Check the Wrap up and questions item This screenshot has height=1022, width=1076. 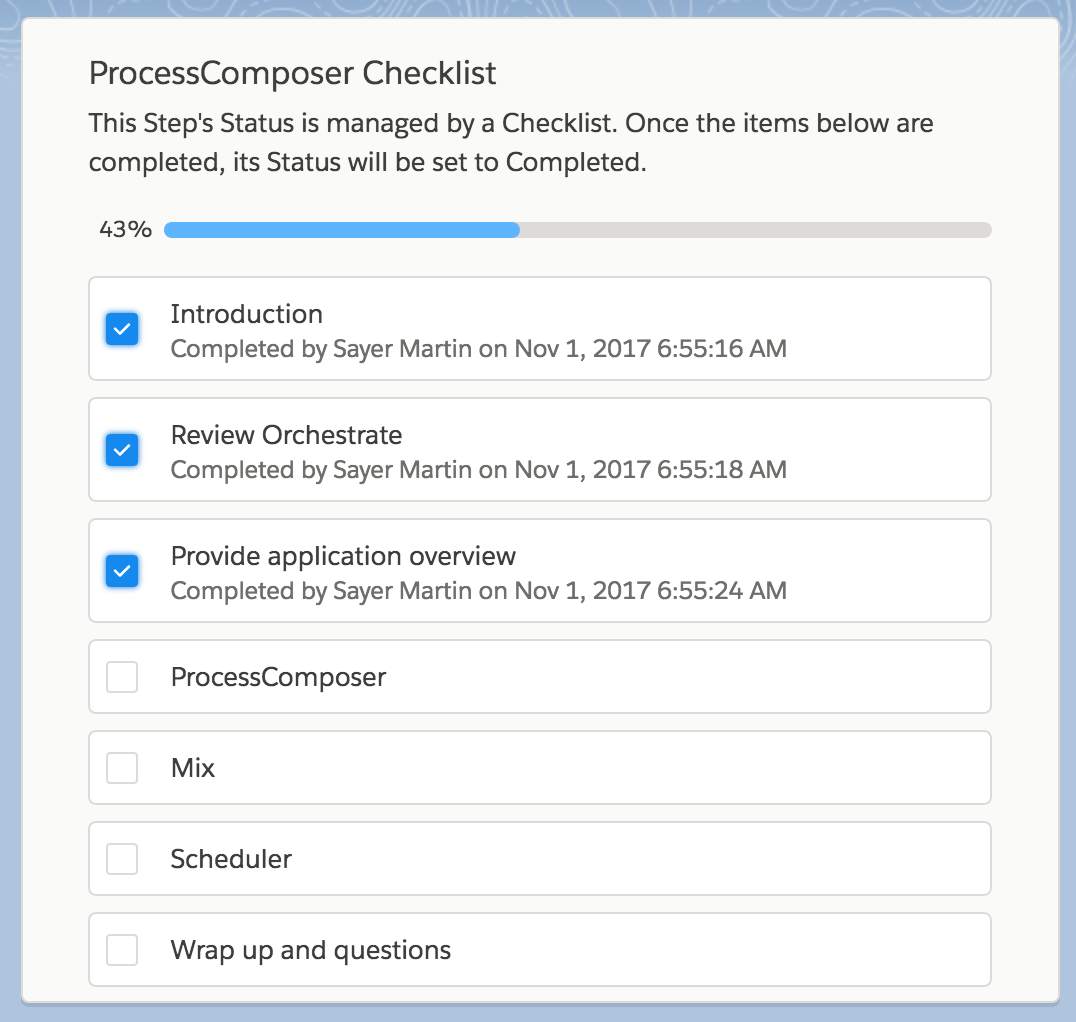point(121,950)
